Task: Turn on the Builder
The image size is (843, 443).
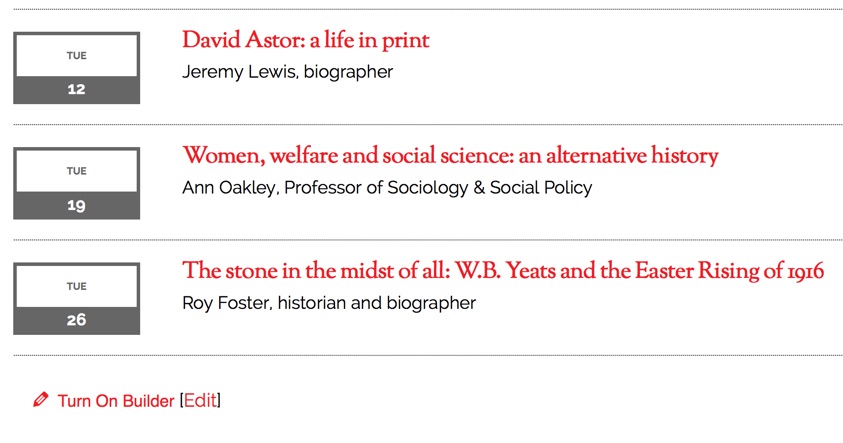Action: tap(115, 401)
